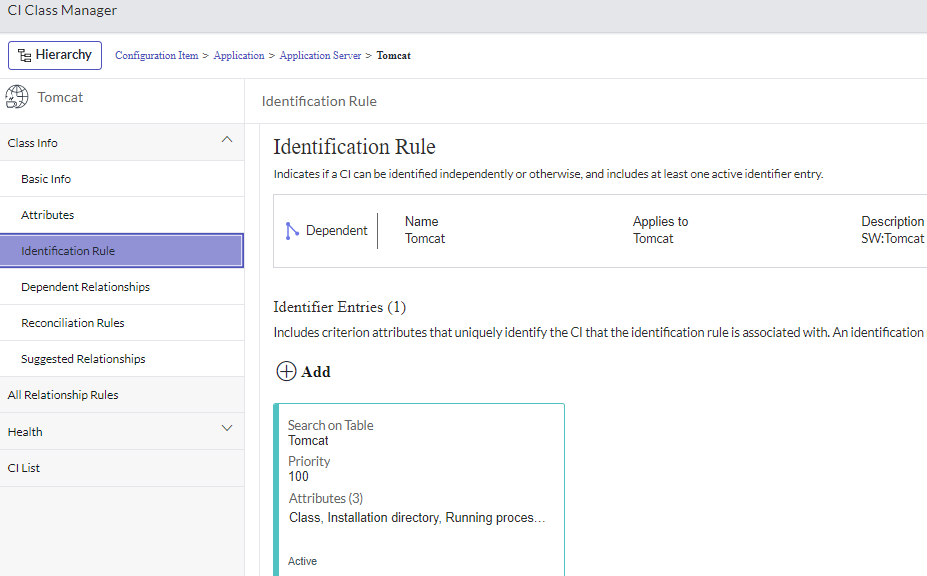Click the plus icon to add identifier entry

[286, 371]
